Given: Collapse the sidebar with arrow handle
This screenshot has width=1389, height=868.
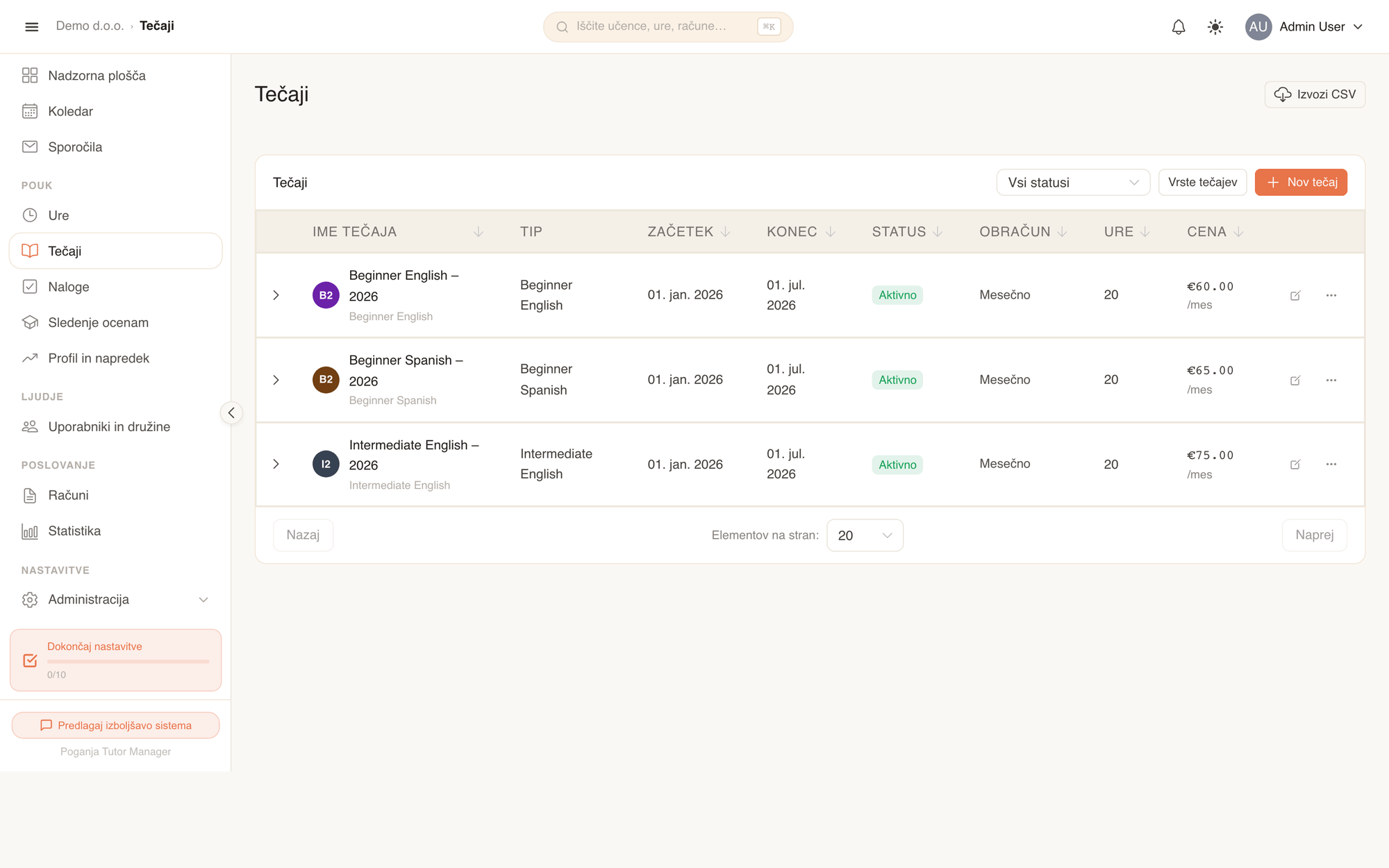Looking at the screenshot, I should (x=231, y=413).
